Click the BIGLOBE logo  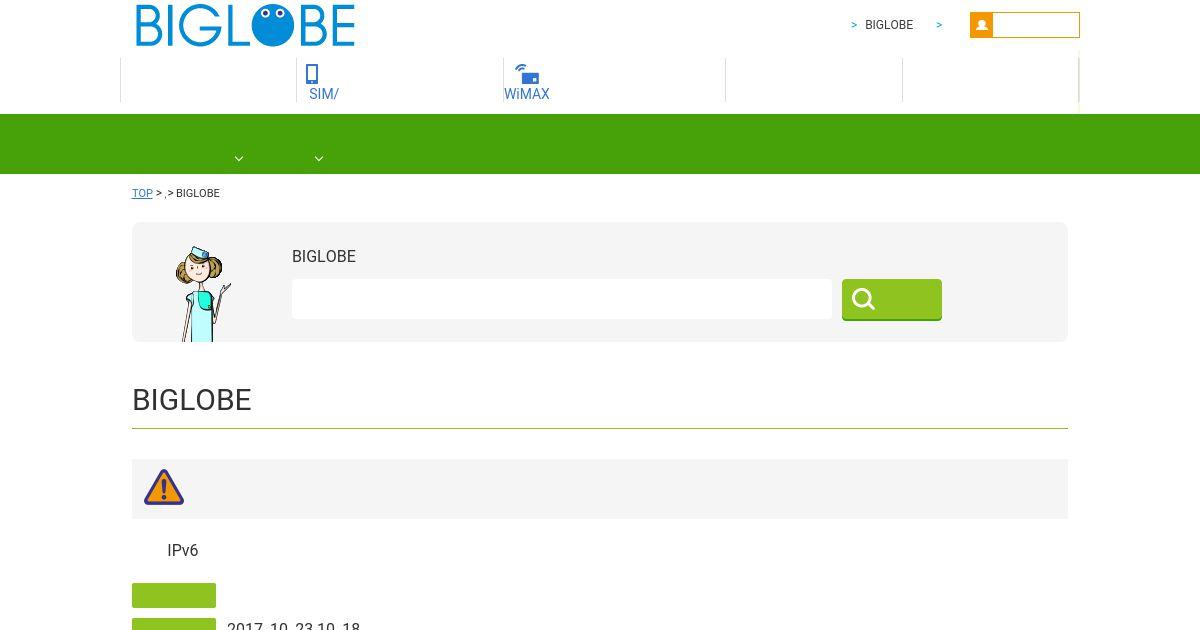pyautogui.click(x=245, y=25)
